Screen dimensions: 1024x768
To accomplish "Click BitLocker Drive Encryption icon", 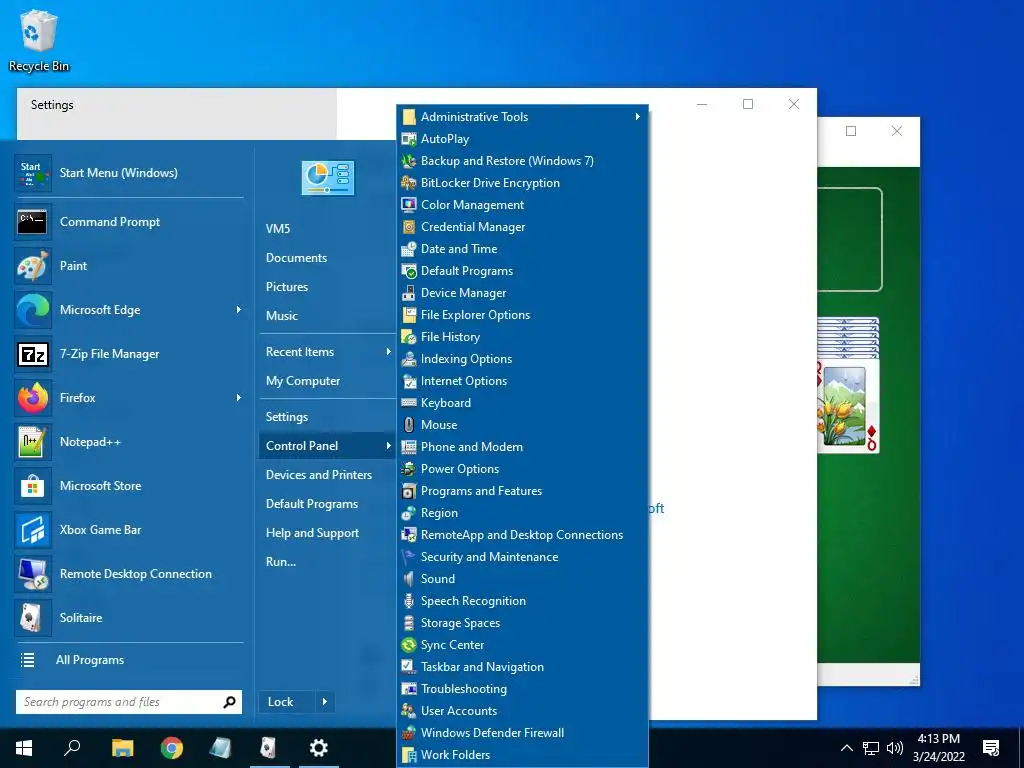I will [409, 183].
